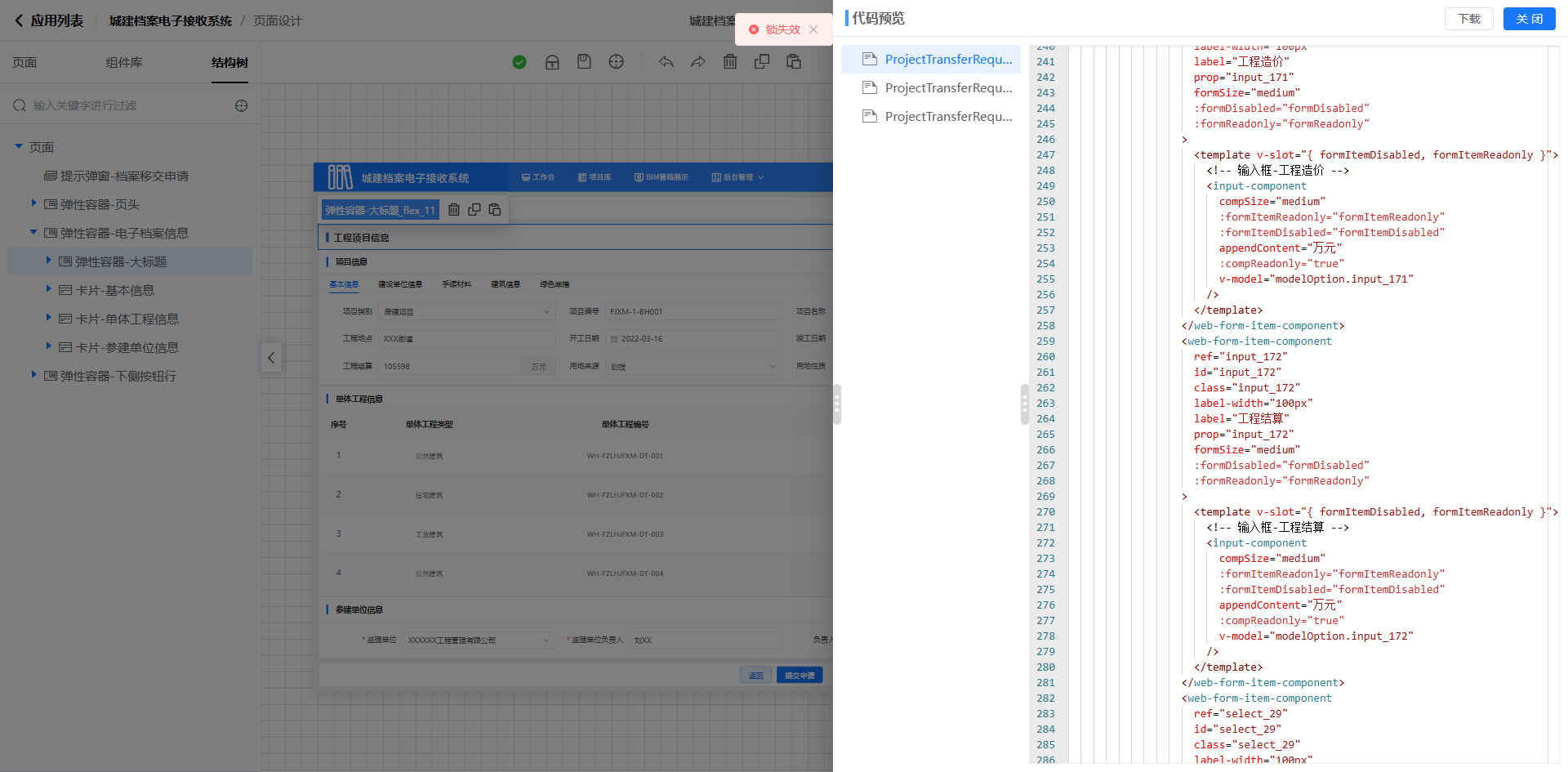Click the trash delete icon in the top toolbar
This screenshot has width=1568, height=772.
[x=730, y=62]
